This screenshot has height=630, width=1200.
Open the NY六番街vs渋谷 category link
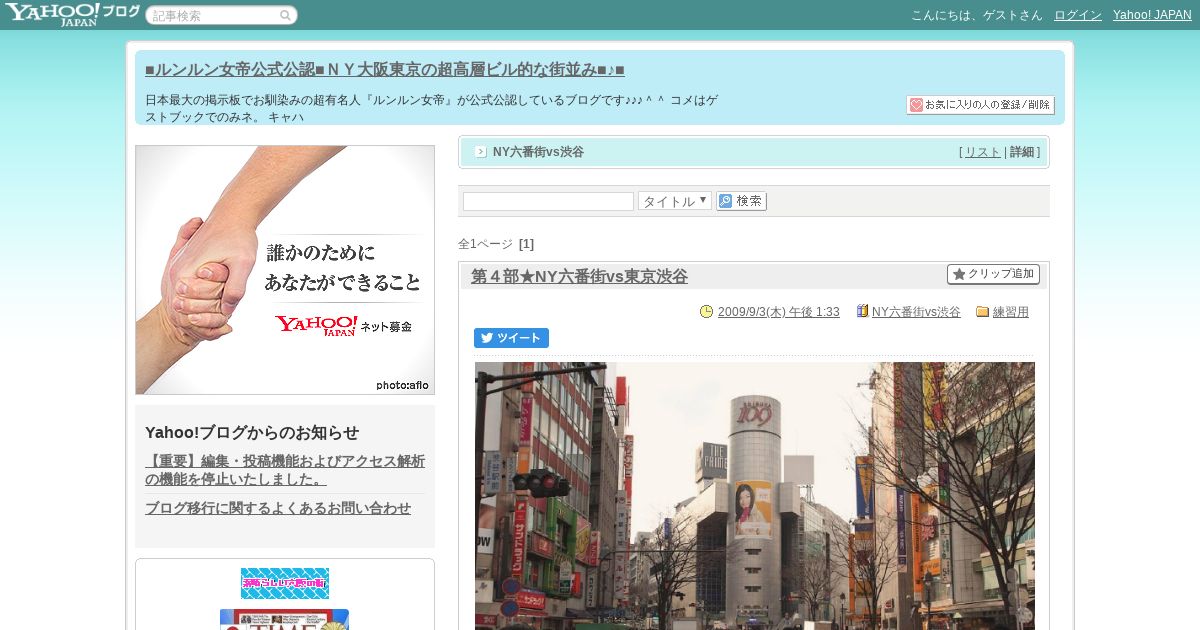(916, 312)
